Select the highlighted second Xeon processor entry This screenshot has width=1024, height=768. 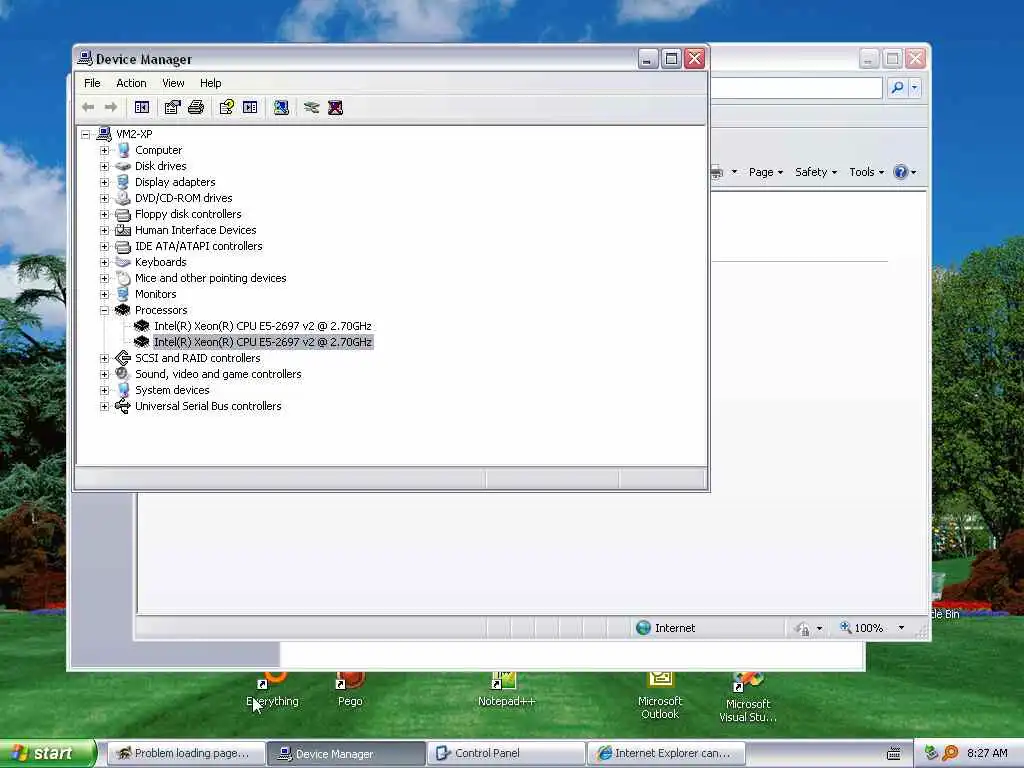pos(263,342)
